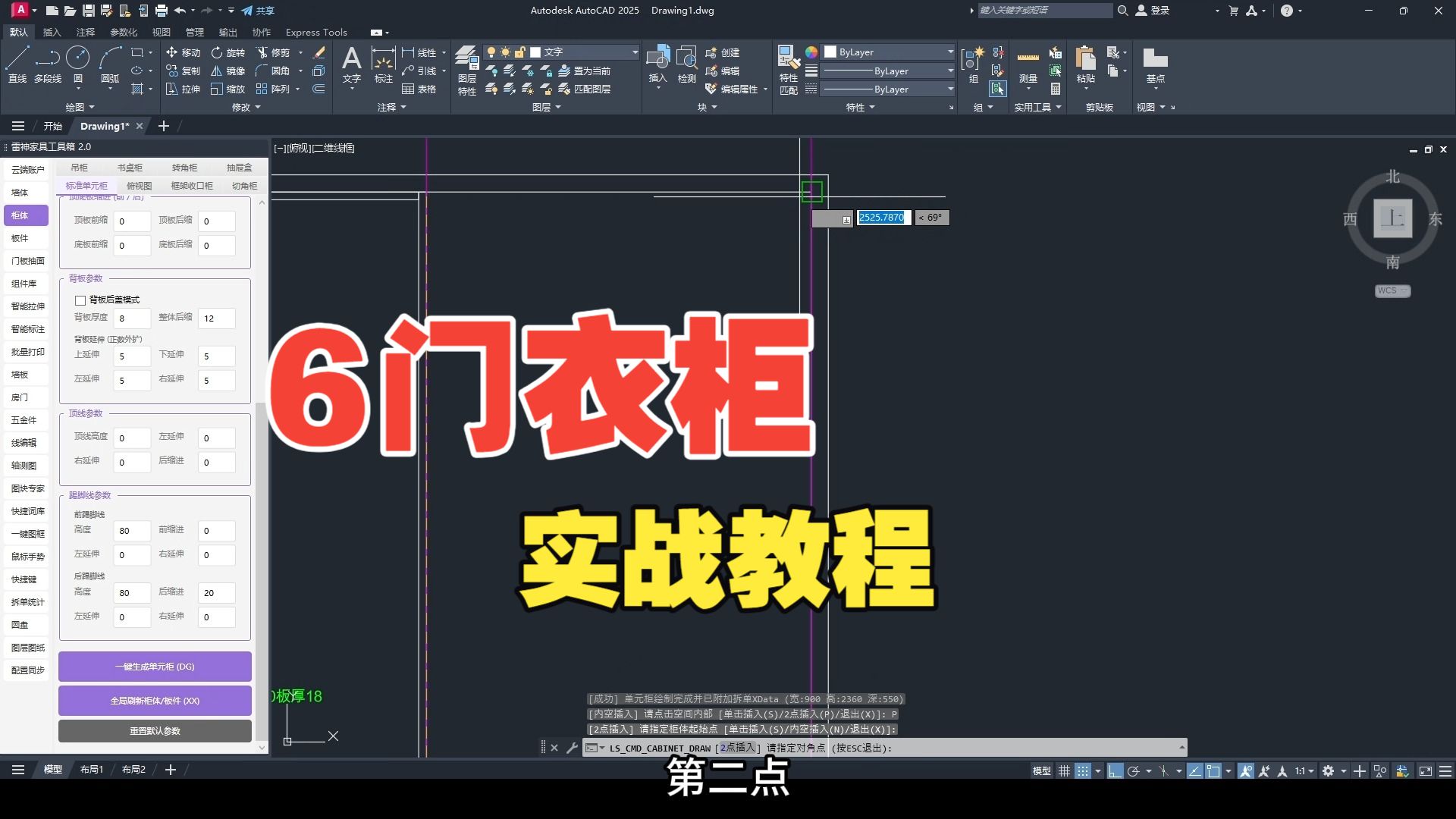Toggle ortho mode in status bar
Screen dimensions: 1456x819
click(1115, 770)
